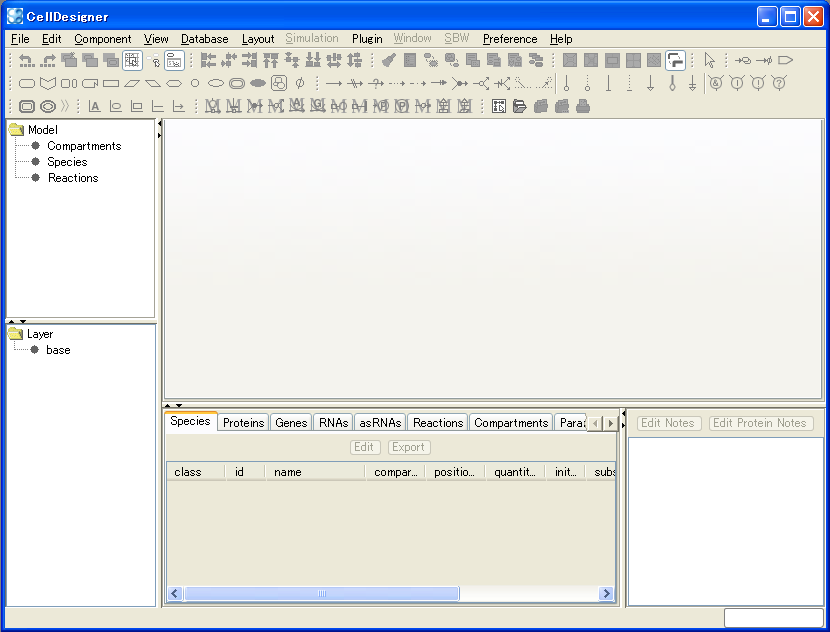Select the heterodimer association reaction tool
The width and height of the screenshot is (830, 632).
pos(459,84)
